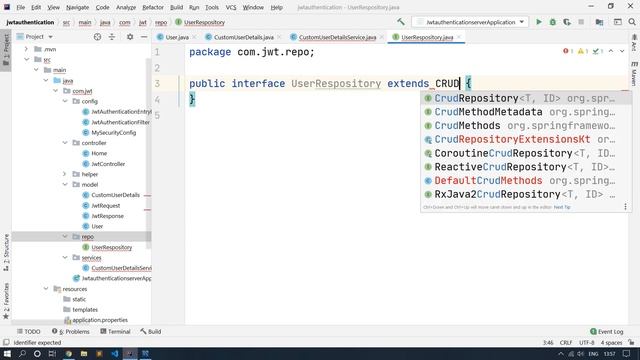Switch to CustomUserDetails.java tab

pyautogui.click(x=243, y=37)
